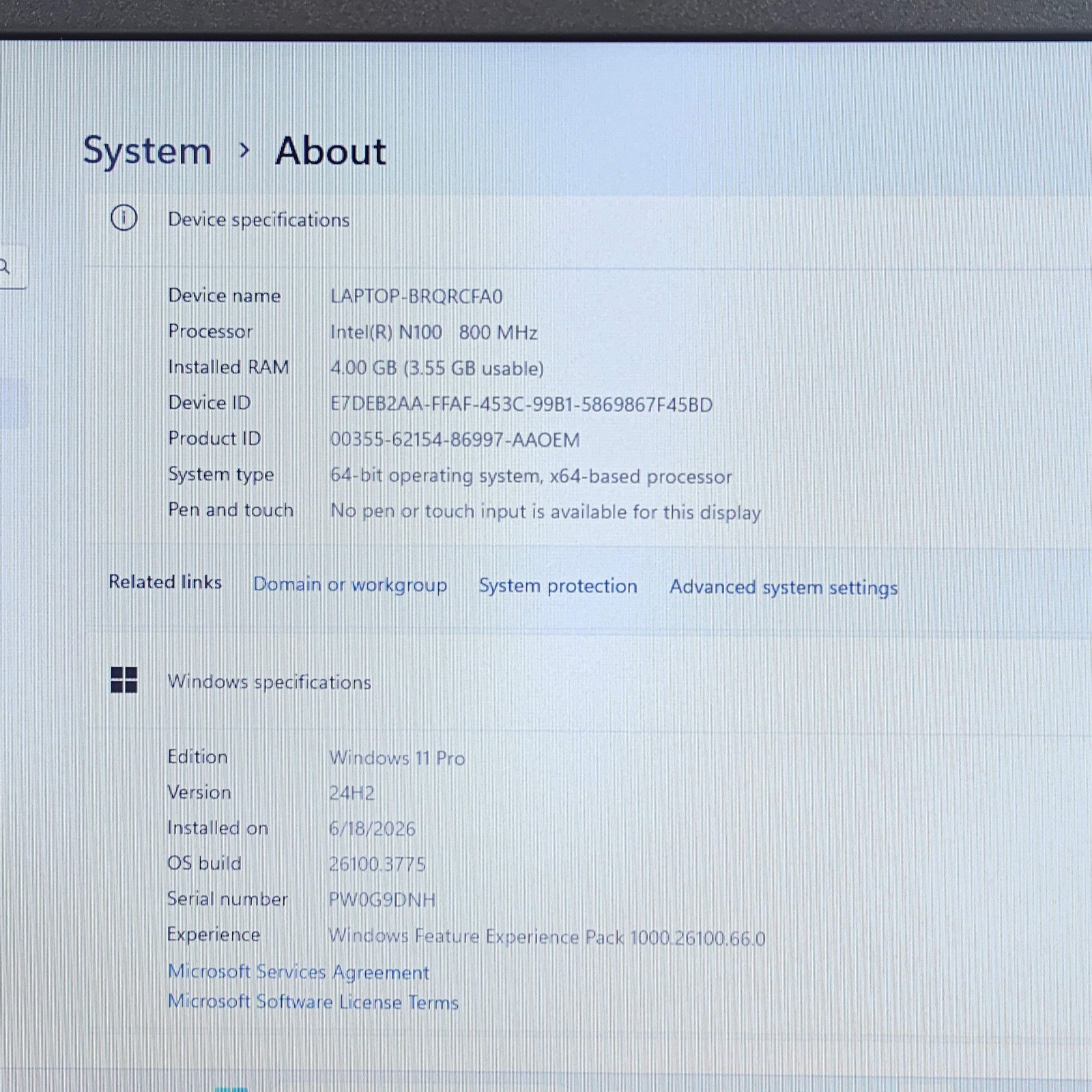1092x1092 pixels.
Task: Select Product ID value 00355-62154-86997-AAOEM
Action: pos(455,440)
